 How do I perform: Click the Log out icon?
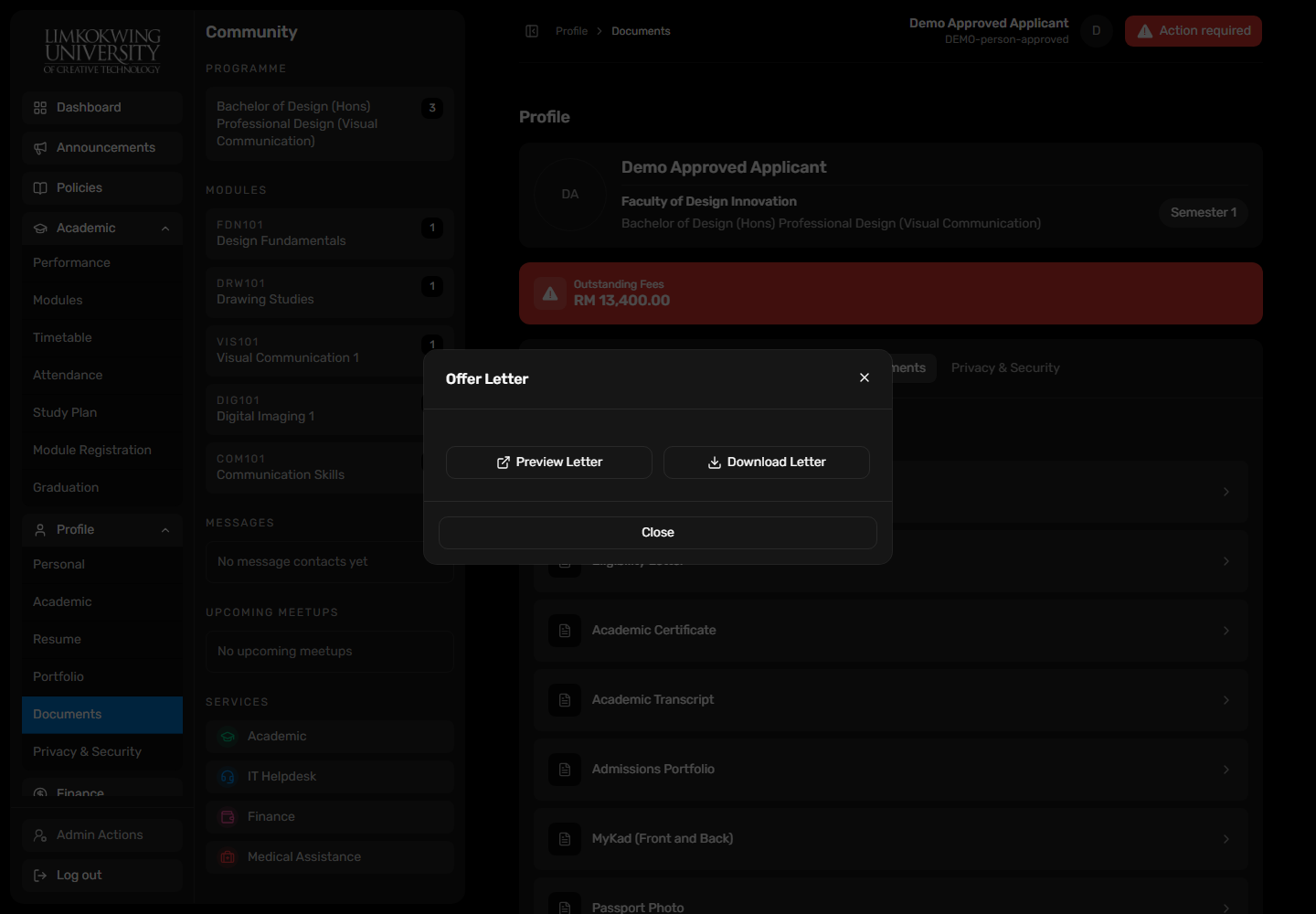pos(40,876)
